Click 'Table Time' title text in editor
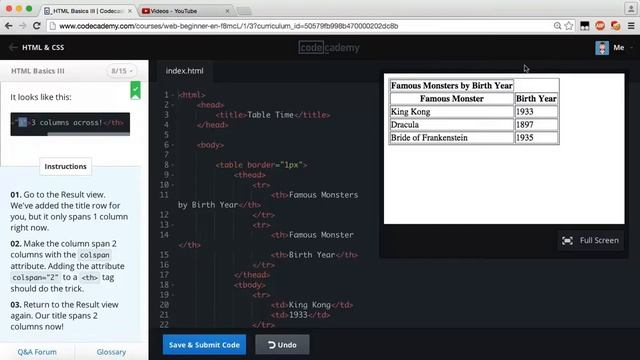Screen dimensions: 640x360 click(270, 115)
